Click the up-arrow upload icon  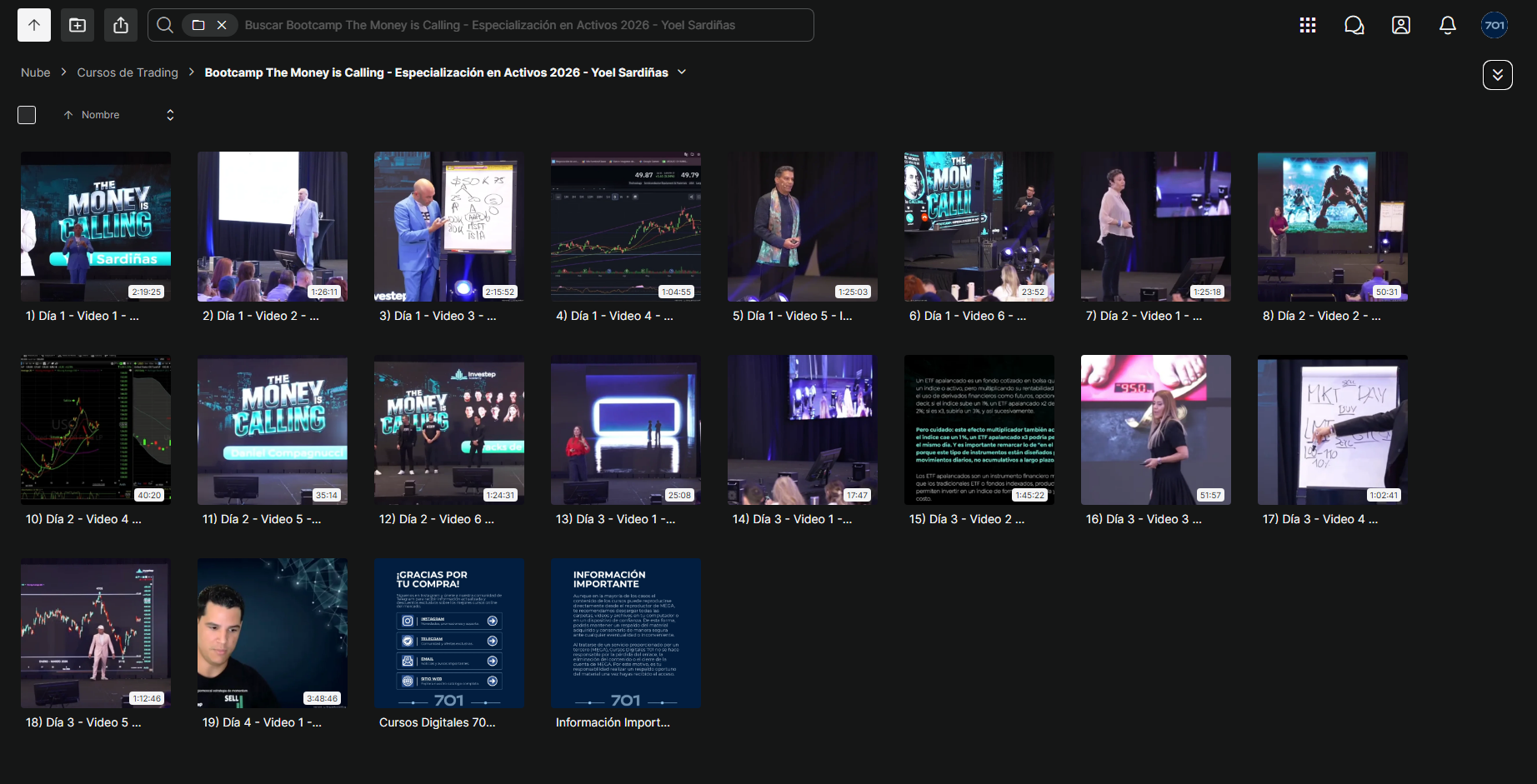click(34, 25)
